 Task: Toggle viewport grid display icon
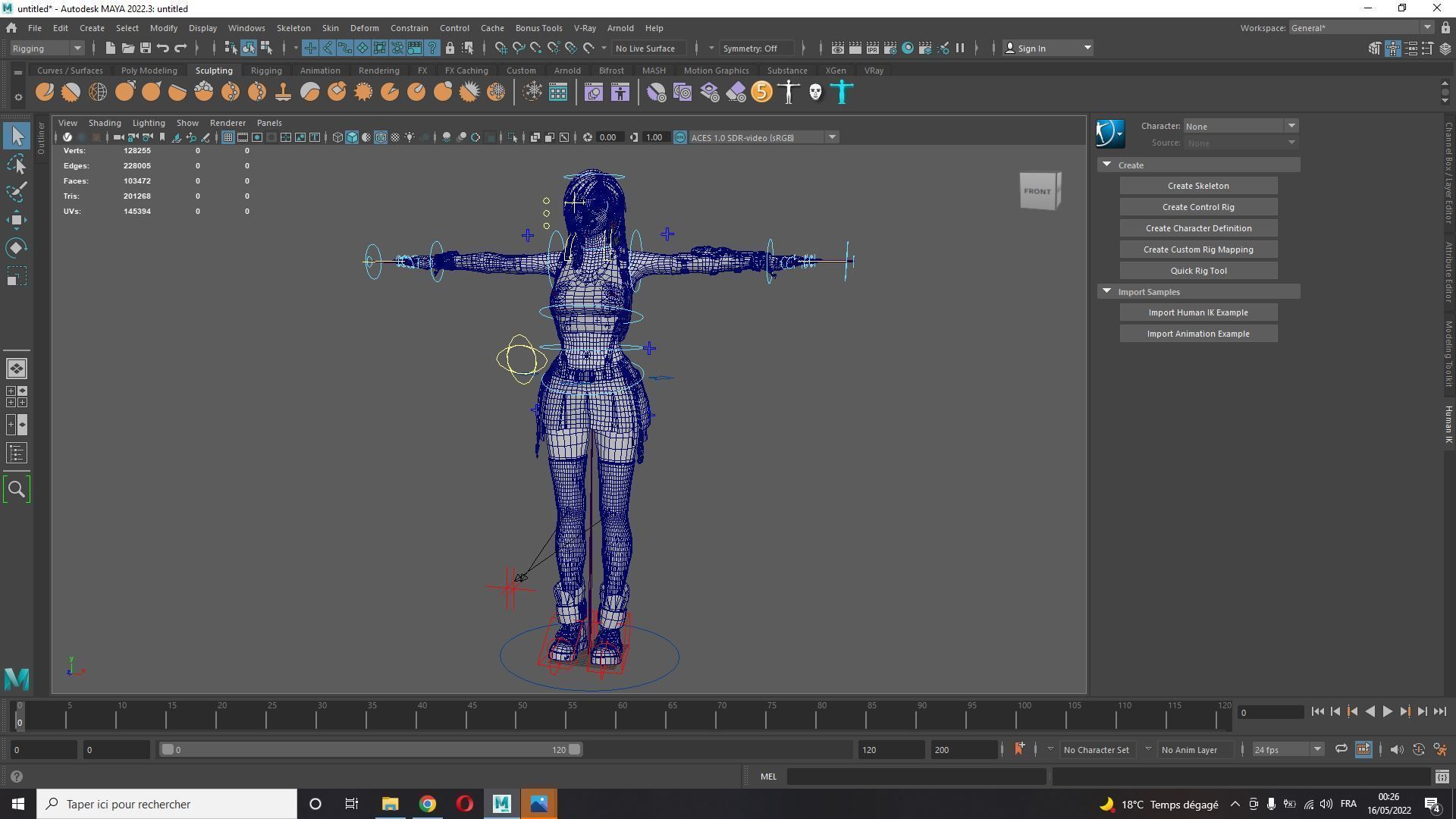227,137
